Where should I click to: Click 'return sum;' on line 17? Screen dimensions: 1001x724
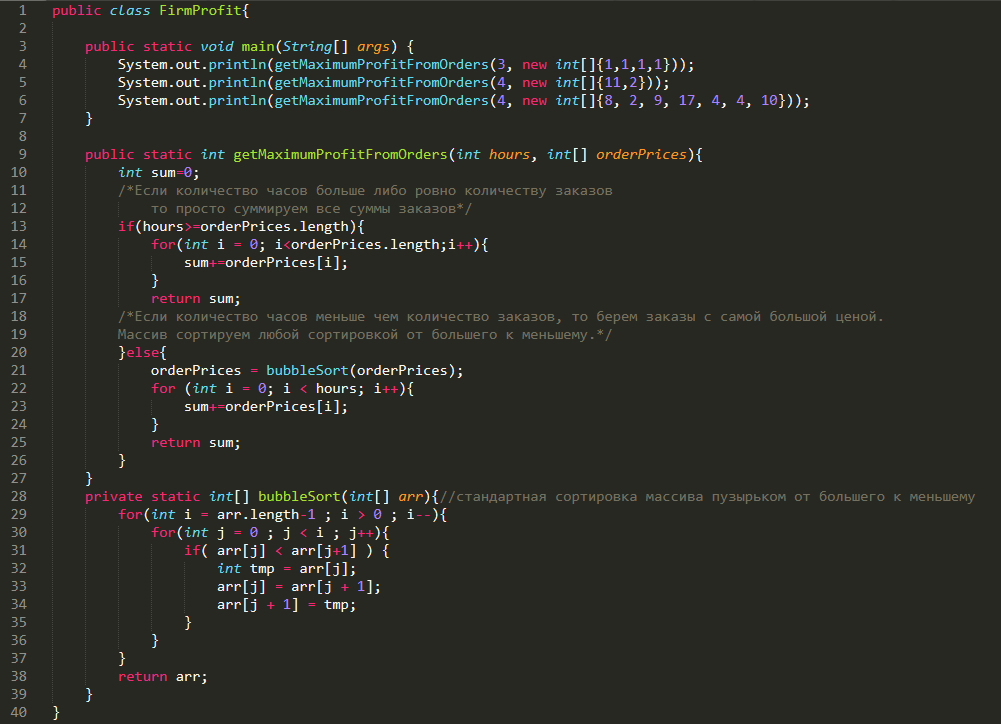click(196, 298)
